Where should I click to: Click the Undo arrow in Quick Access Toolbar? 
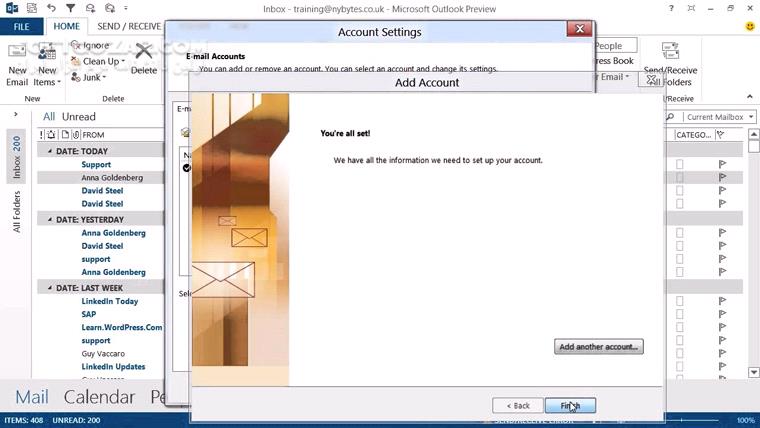pyautogui.click(x=51, y=8)
